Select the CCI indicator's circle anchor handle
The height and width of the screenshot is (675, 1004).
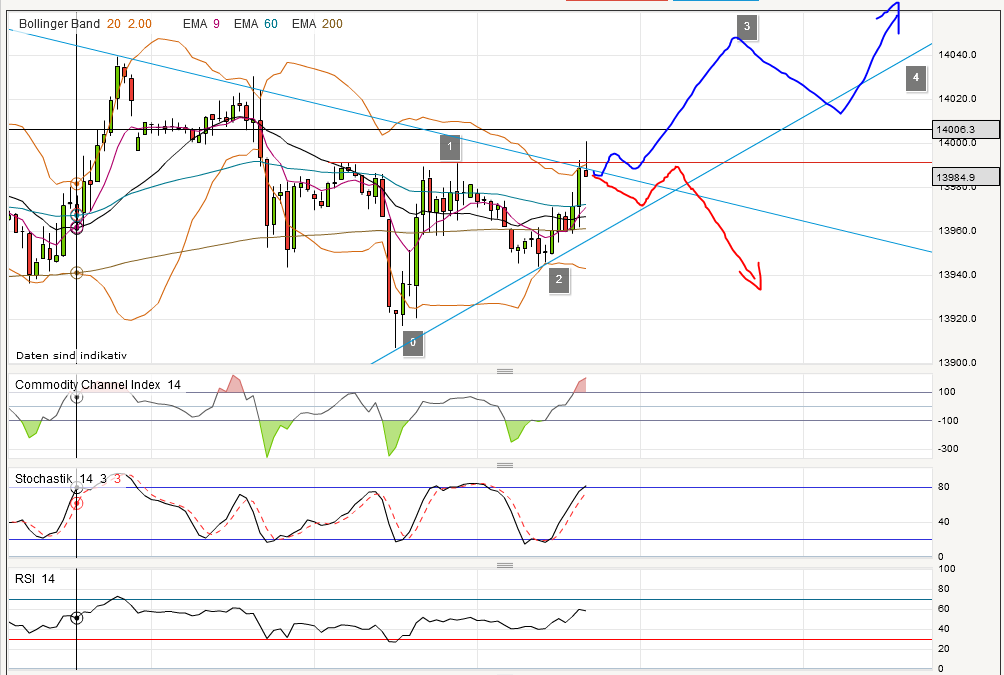tap(76, 398)
